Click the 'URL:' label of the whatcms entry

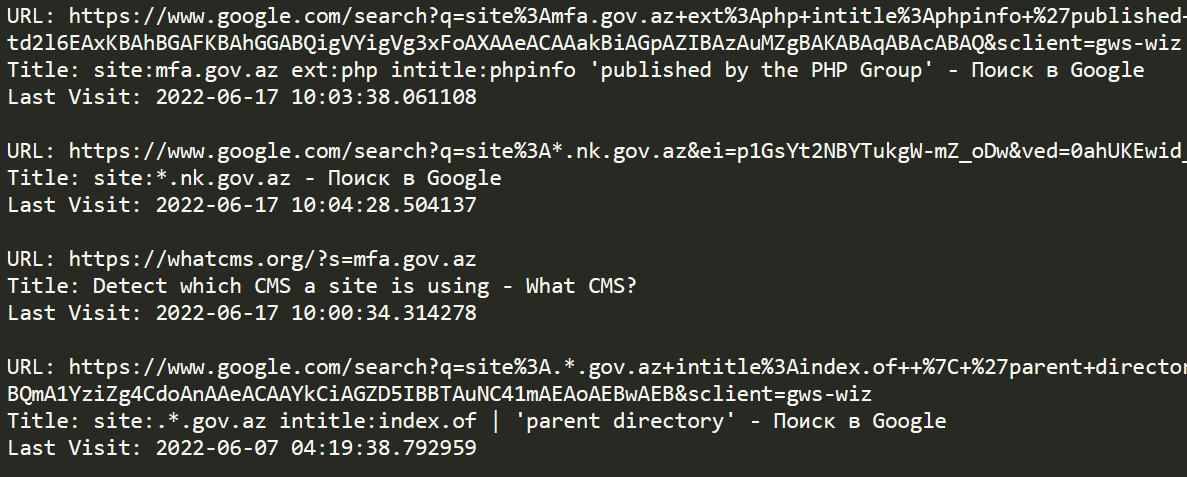[31, 260]
